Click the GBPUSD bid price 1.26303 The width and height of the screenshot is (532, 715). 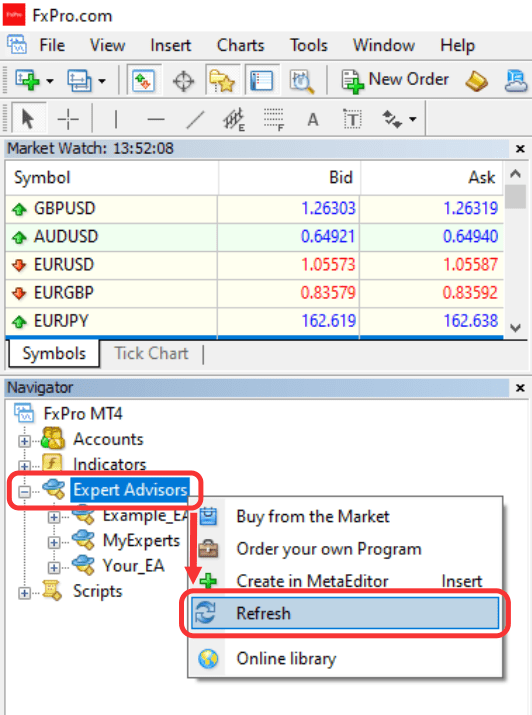328,209
